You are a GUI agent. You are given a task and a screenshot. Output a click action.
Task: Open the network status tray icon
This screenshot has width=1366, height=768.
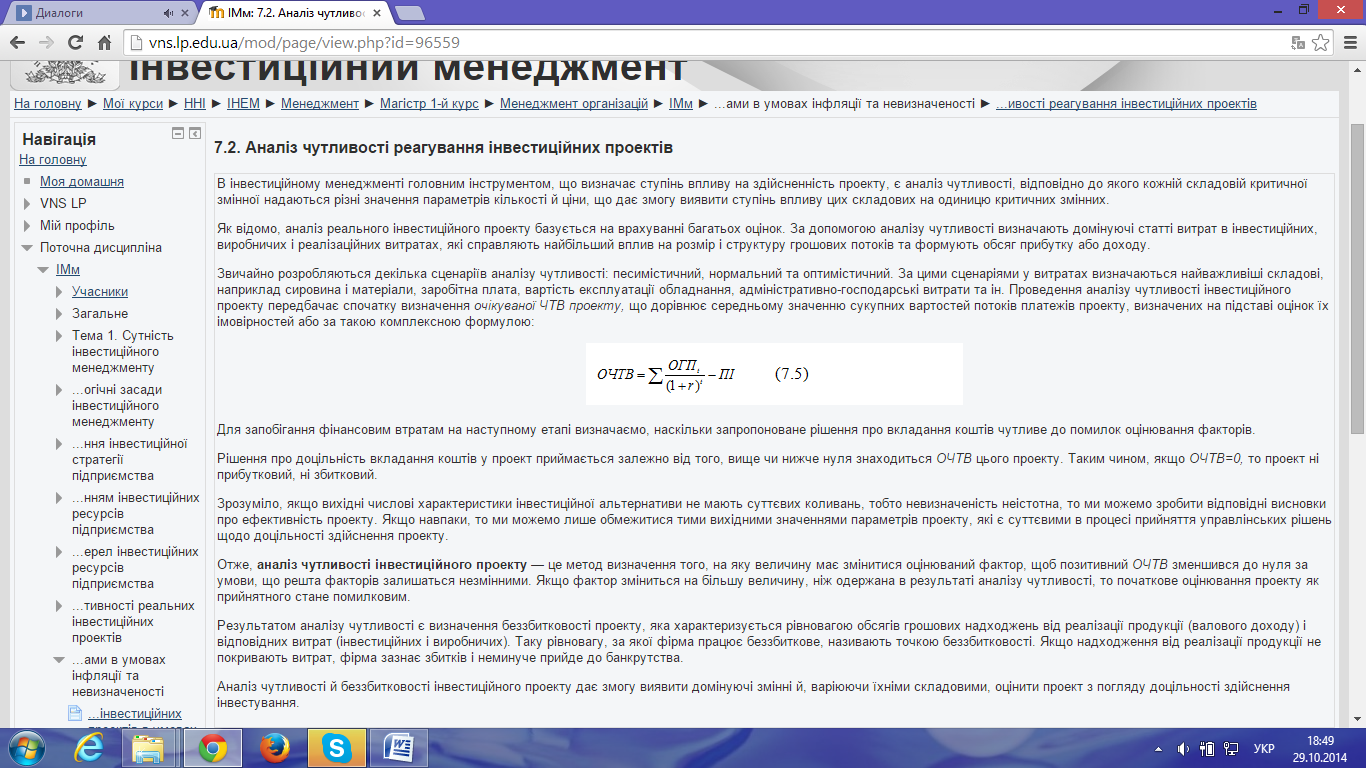click(1229, 748)
